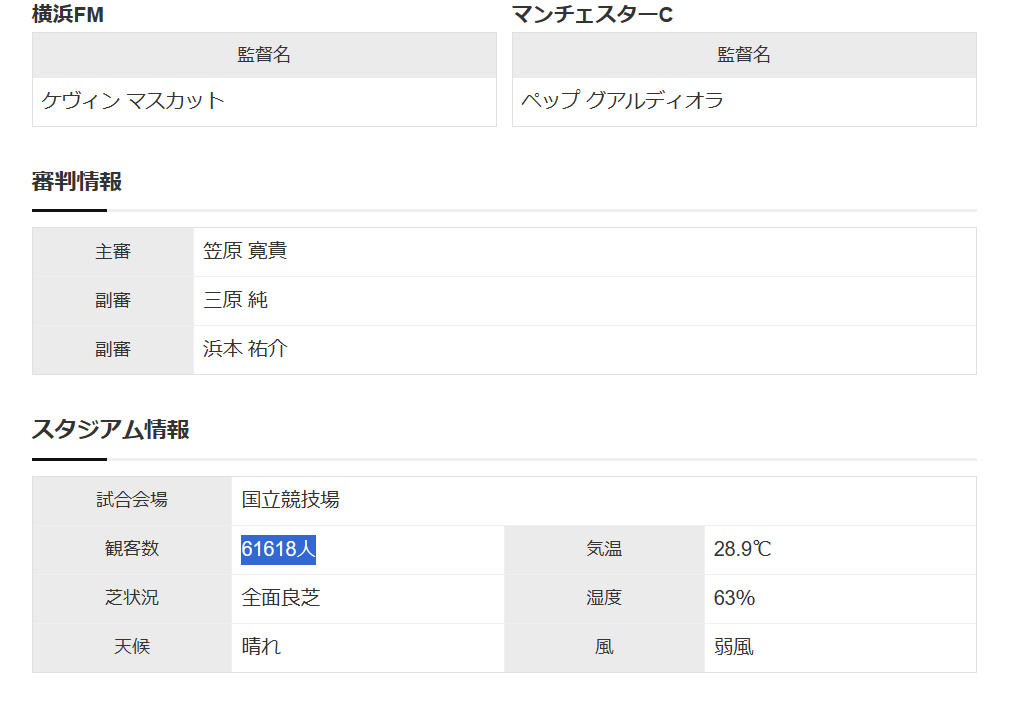The height and width of the screenshot is (703, 1014).
Task: Click the 横浜FM team heading
Action: click(68, 14)
